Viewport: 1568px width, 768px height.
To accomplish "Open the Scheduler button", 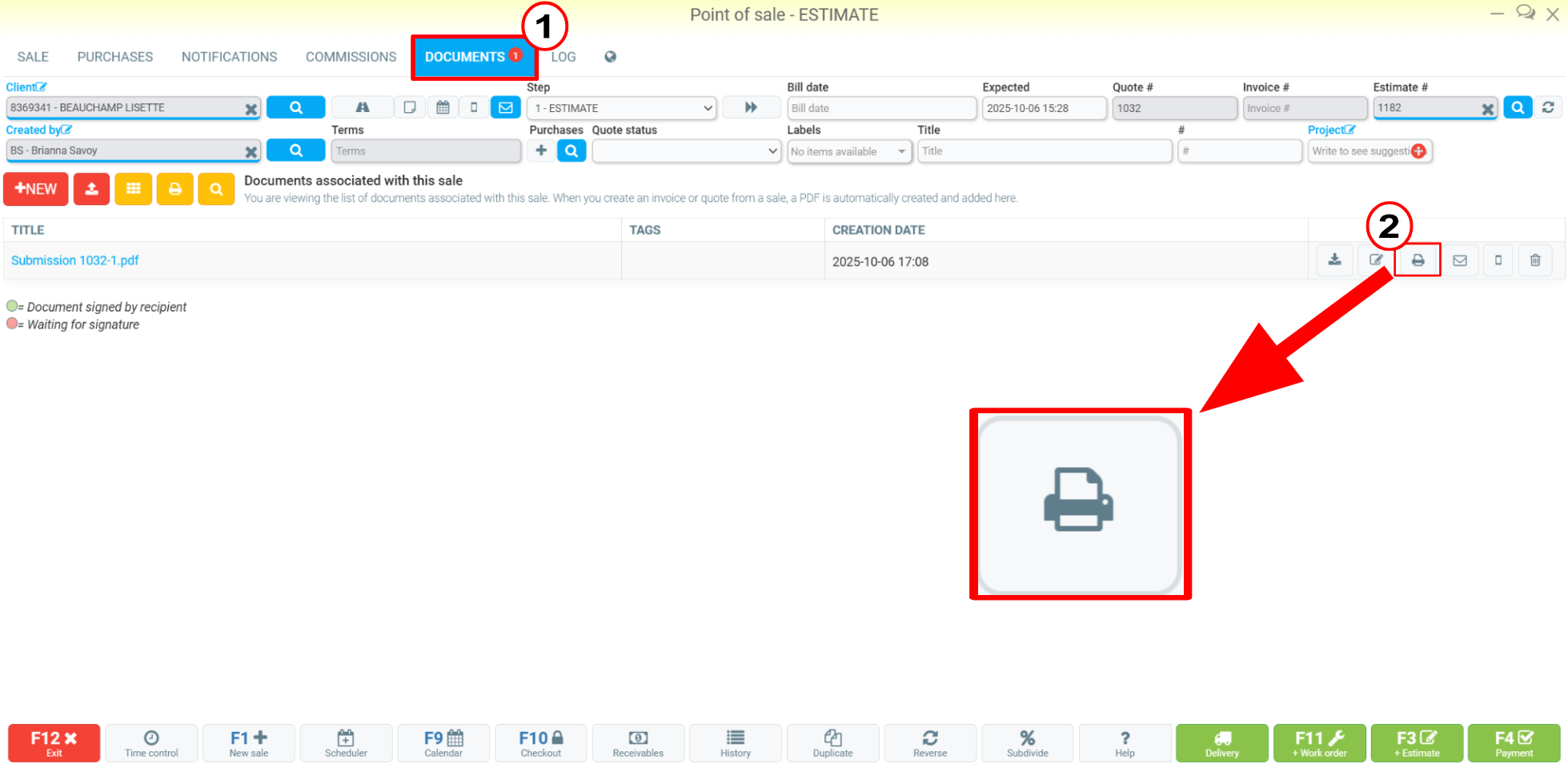I will (x=346, y=743).
